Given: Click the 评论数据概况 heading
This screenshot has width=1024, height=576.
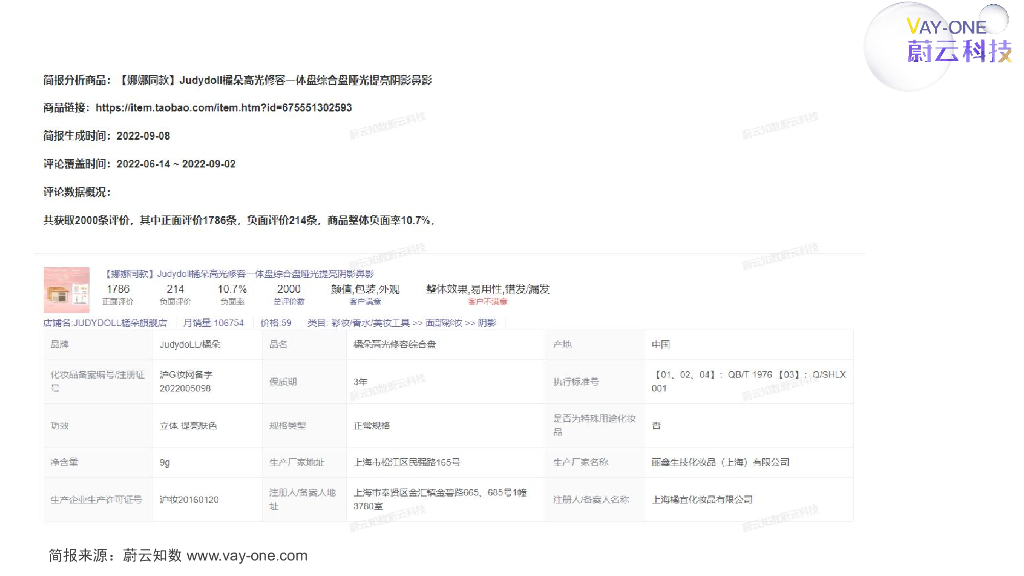Looking at the screenshot, I should tap(77, 192).
